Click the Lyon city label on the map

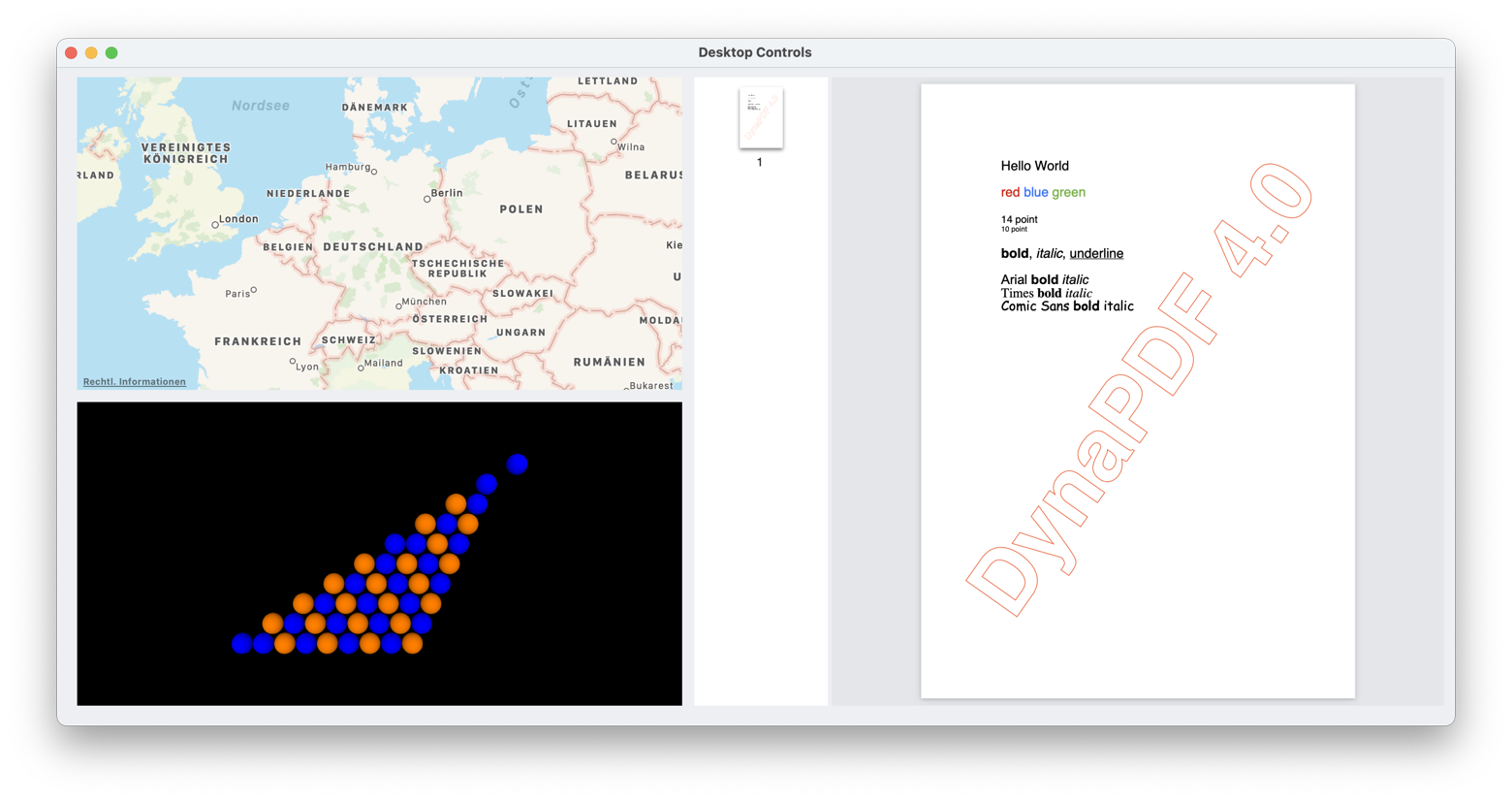click(307, 367)
